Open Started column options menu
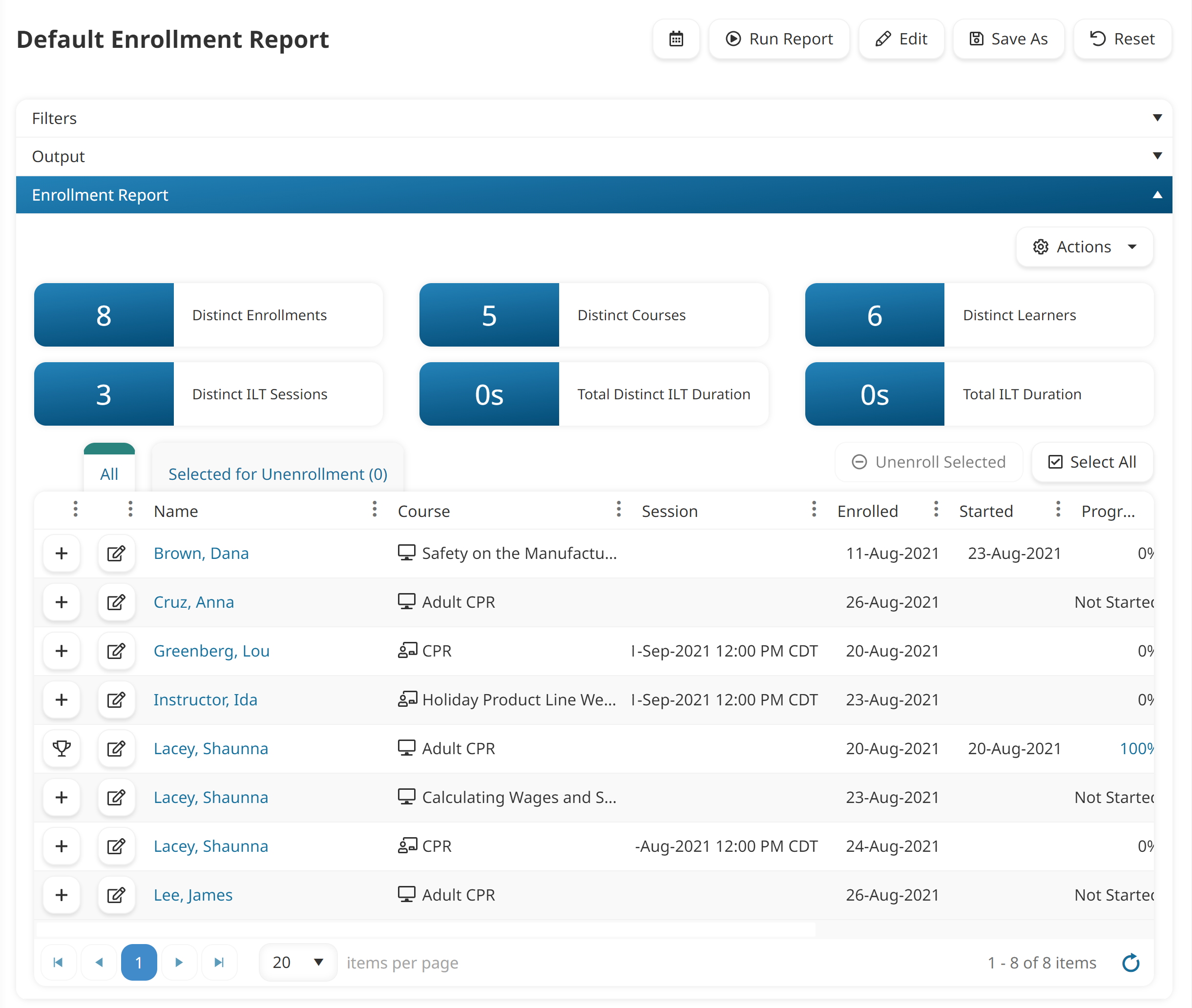The height and width of the screenshot is (1008, 1192). [x=1058, y=509]
